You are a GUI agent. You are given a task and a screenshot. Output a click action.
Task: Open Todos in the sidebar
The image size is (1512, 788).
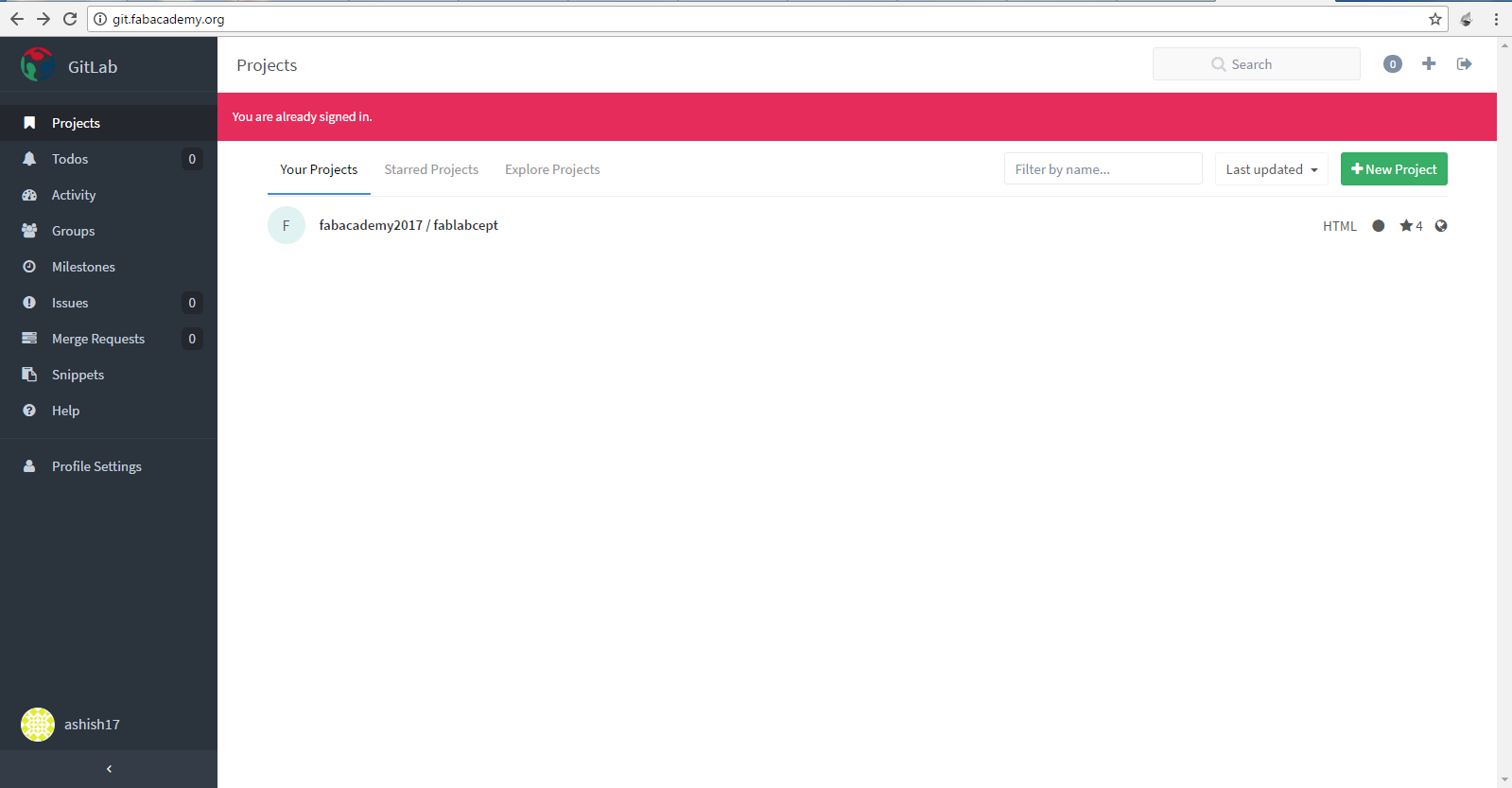coord(109,159)
